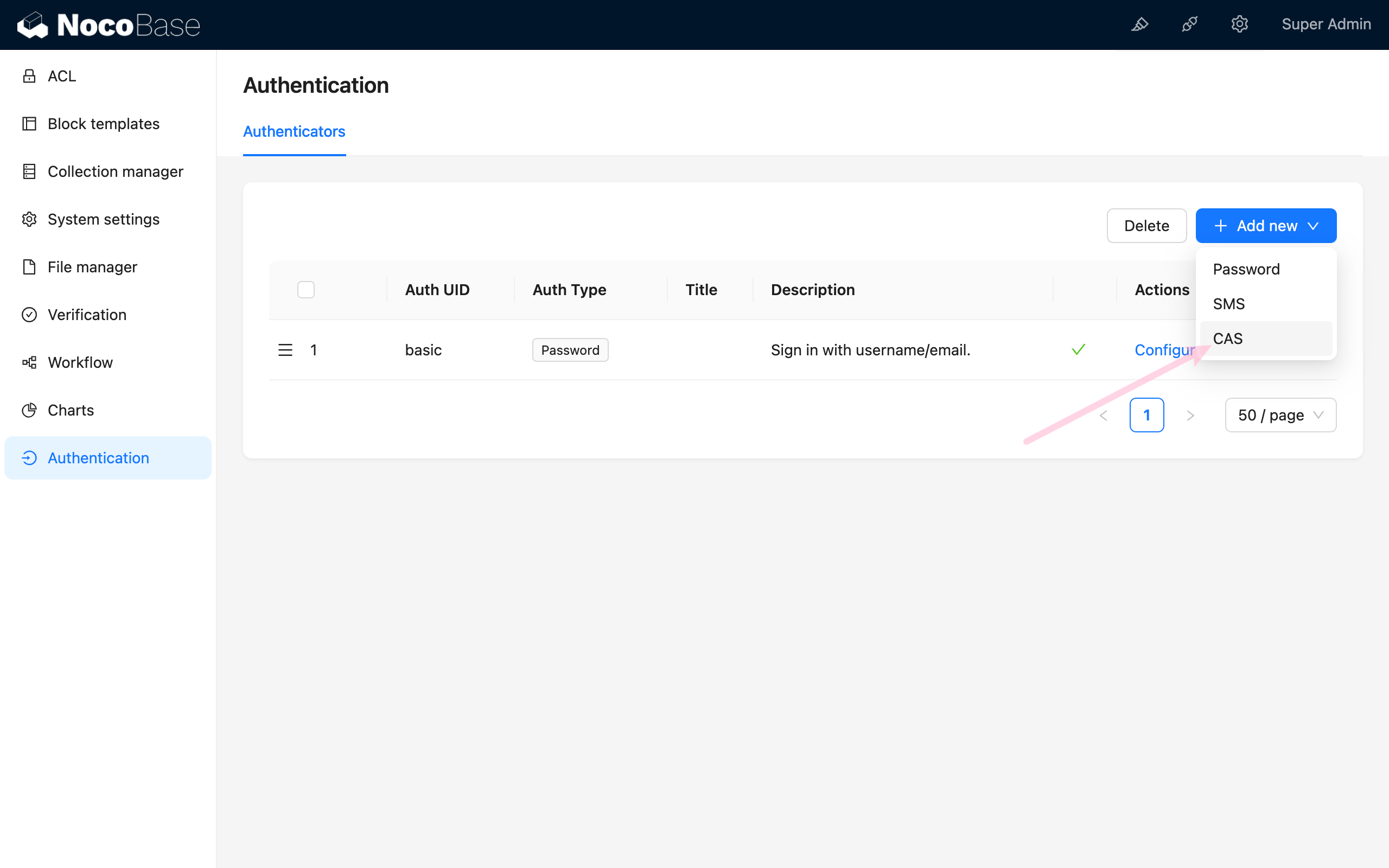Click the settings gear in the header
Viewport: 1389px width, 868px height.
(x=1239, y=24)
